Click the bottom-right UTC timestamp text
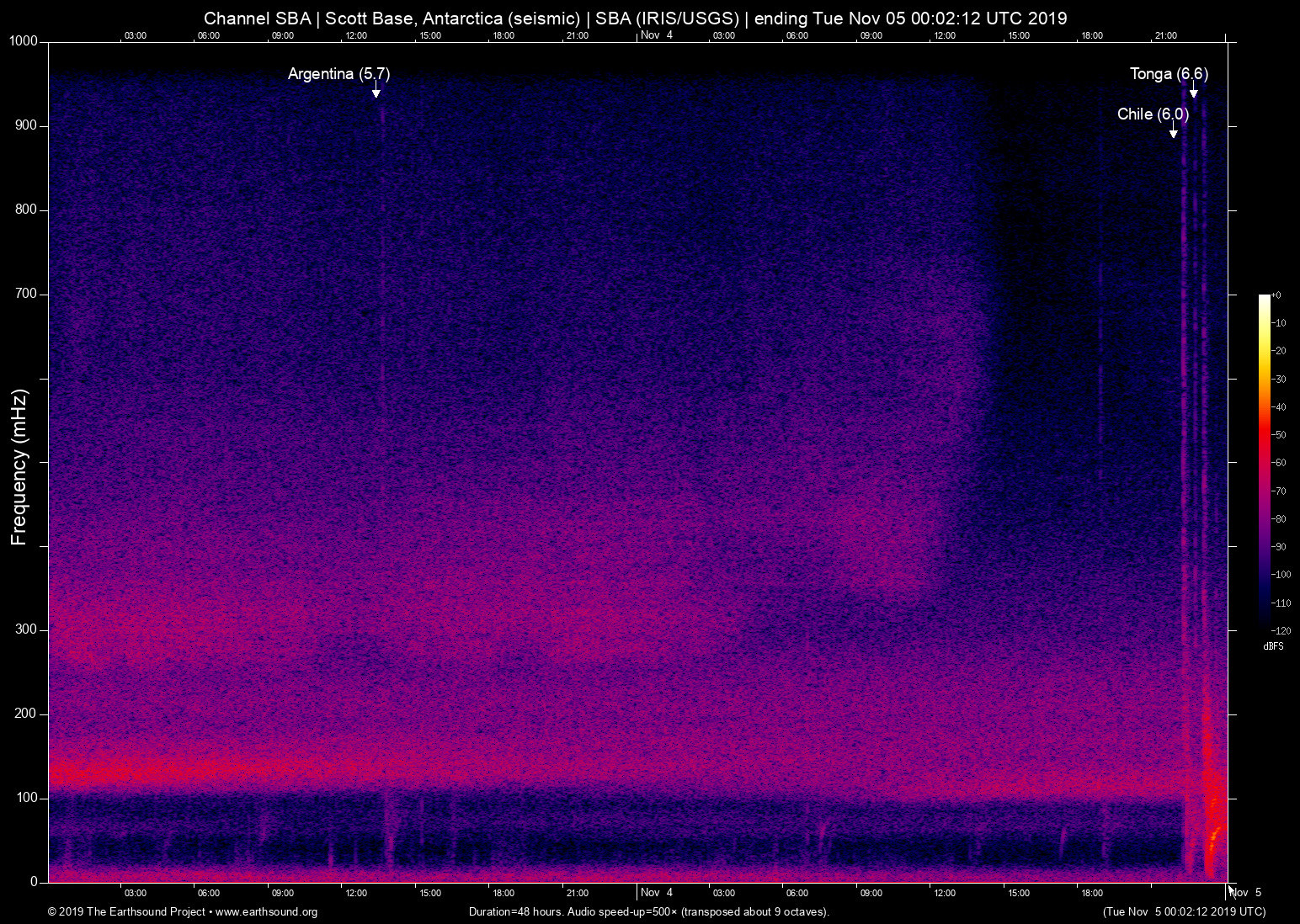 point(1184,912)
